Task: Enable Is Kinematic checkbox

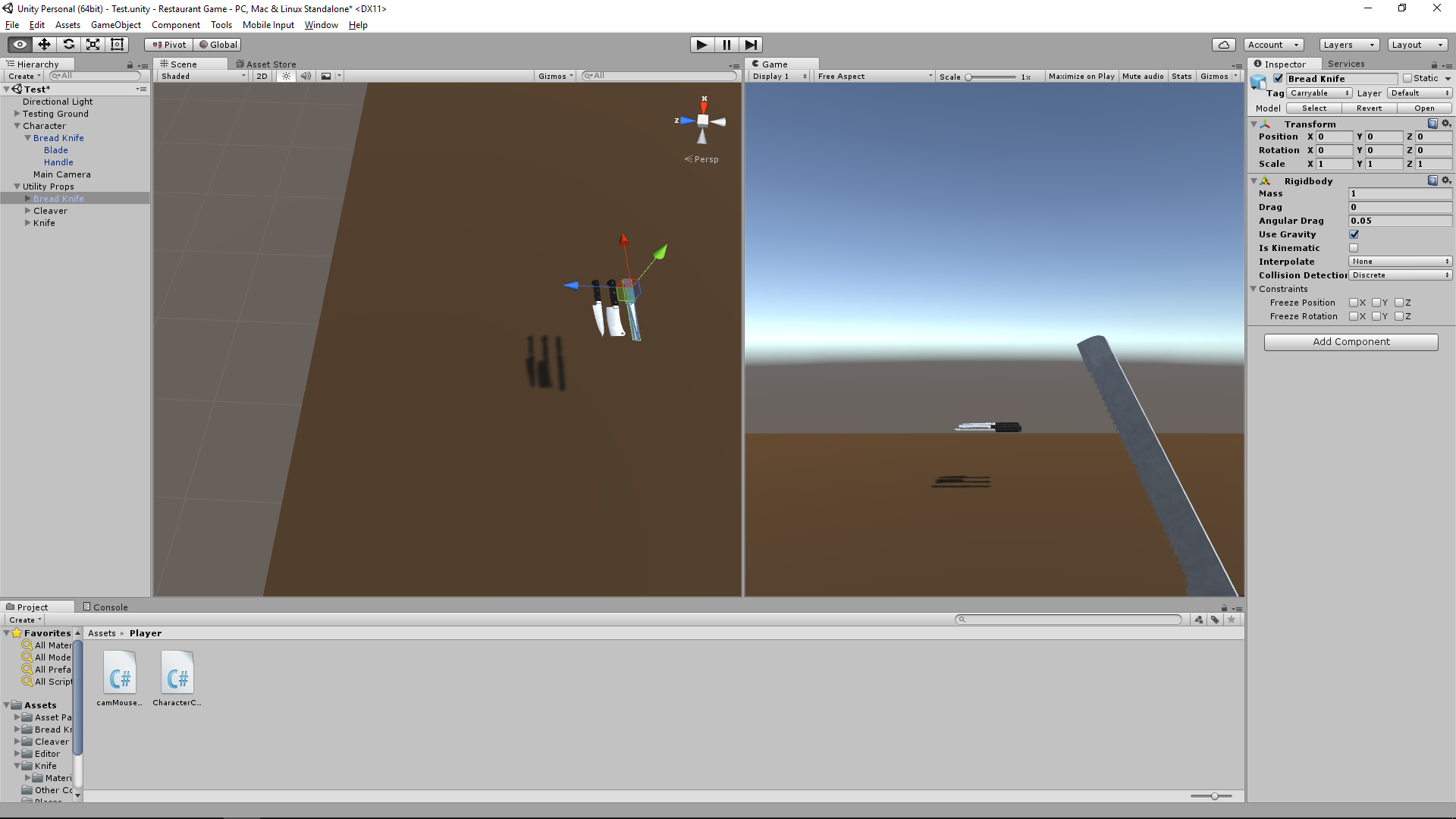Action: [x=1354, y=248]
